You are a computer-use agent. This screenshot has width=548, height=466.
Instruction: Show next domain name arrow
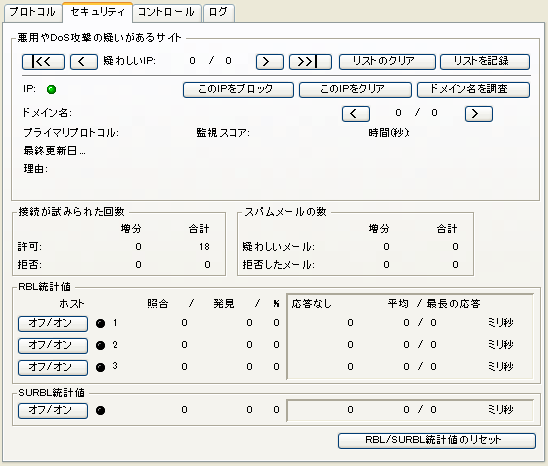[479, 114]
